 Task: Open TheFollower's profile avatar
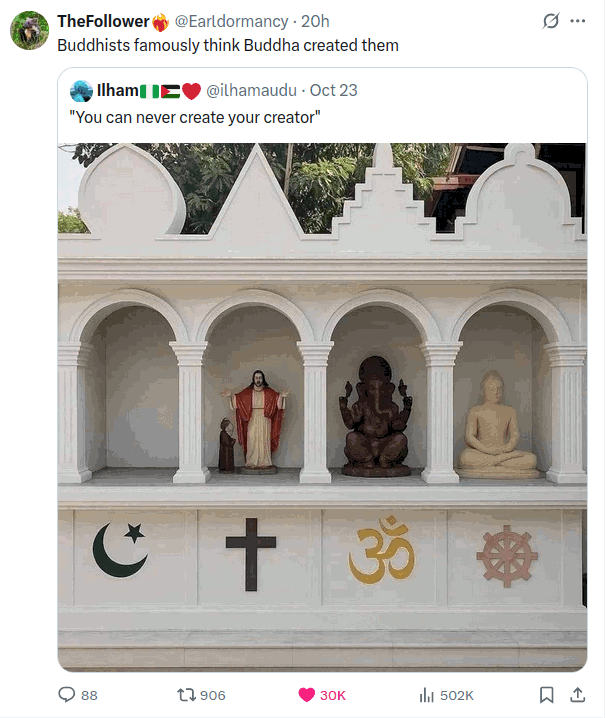pyautogui.click(x=29, y=31)
